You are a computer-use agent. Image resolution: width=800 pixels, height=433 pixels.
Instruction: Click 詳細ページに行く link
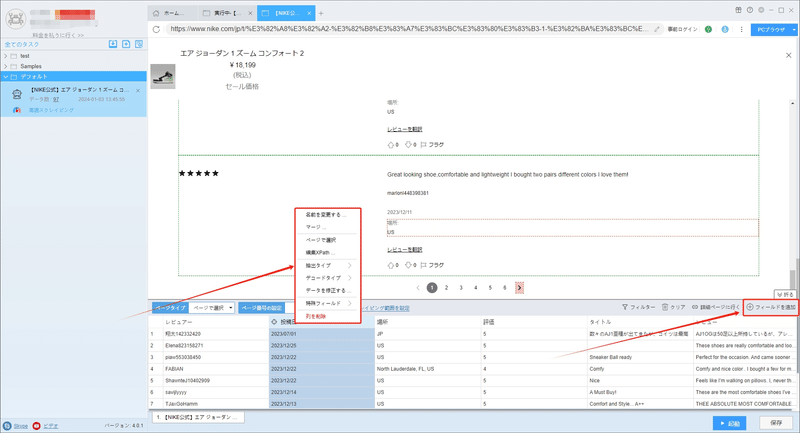coord(716,307)
